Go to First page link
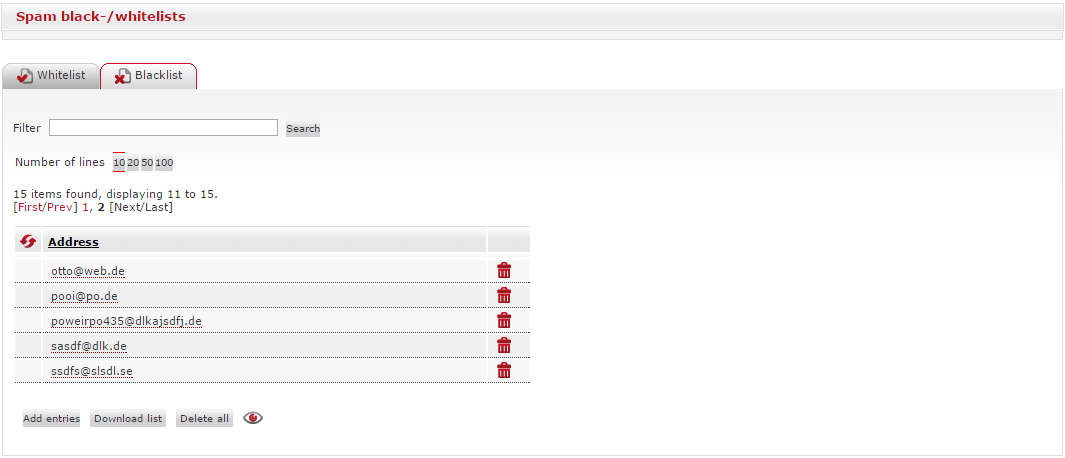 click(x=30, y=207)
